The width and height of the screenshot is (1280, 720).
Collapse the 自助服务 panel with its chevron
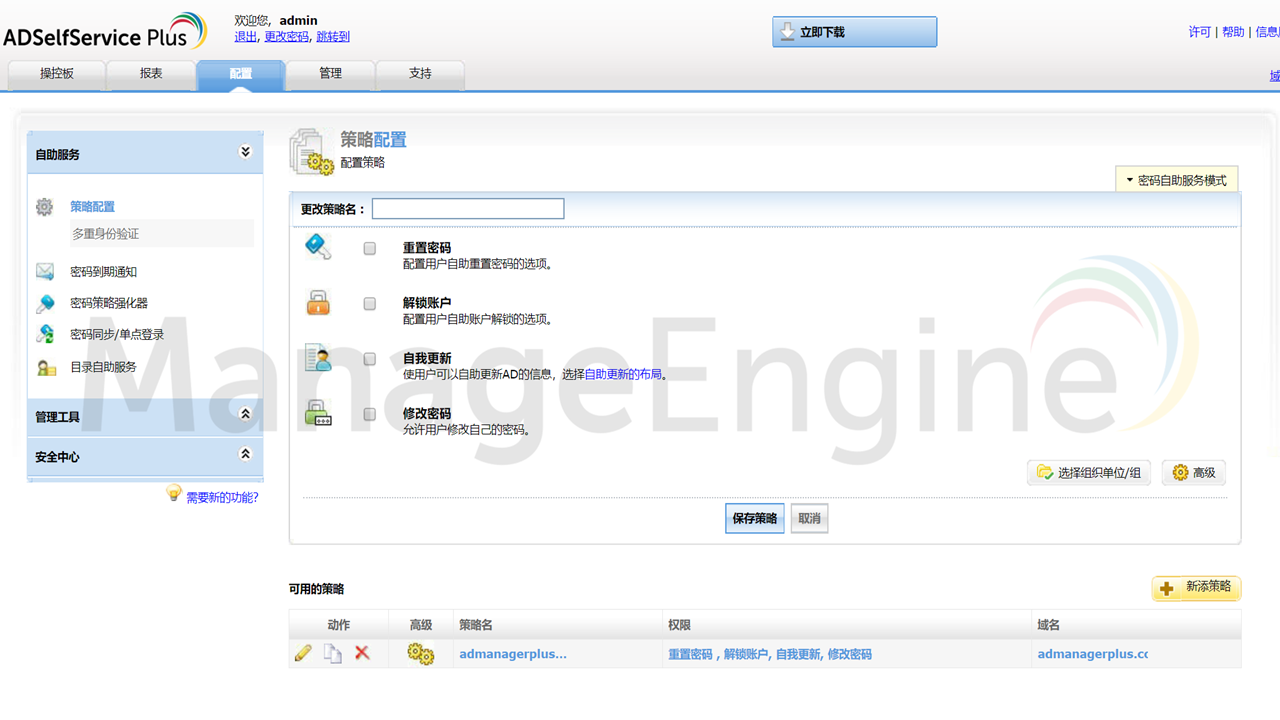click(x=245, y=152)
